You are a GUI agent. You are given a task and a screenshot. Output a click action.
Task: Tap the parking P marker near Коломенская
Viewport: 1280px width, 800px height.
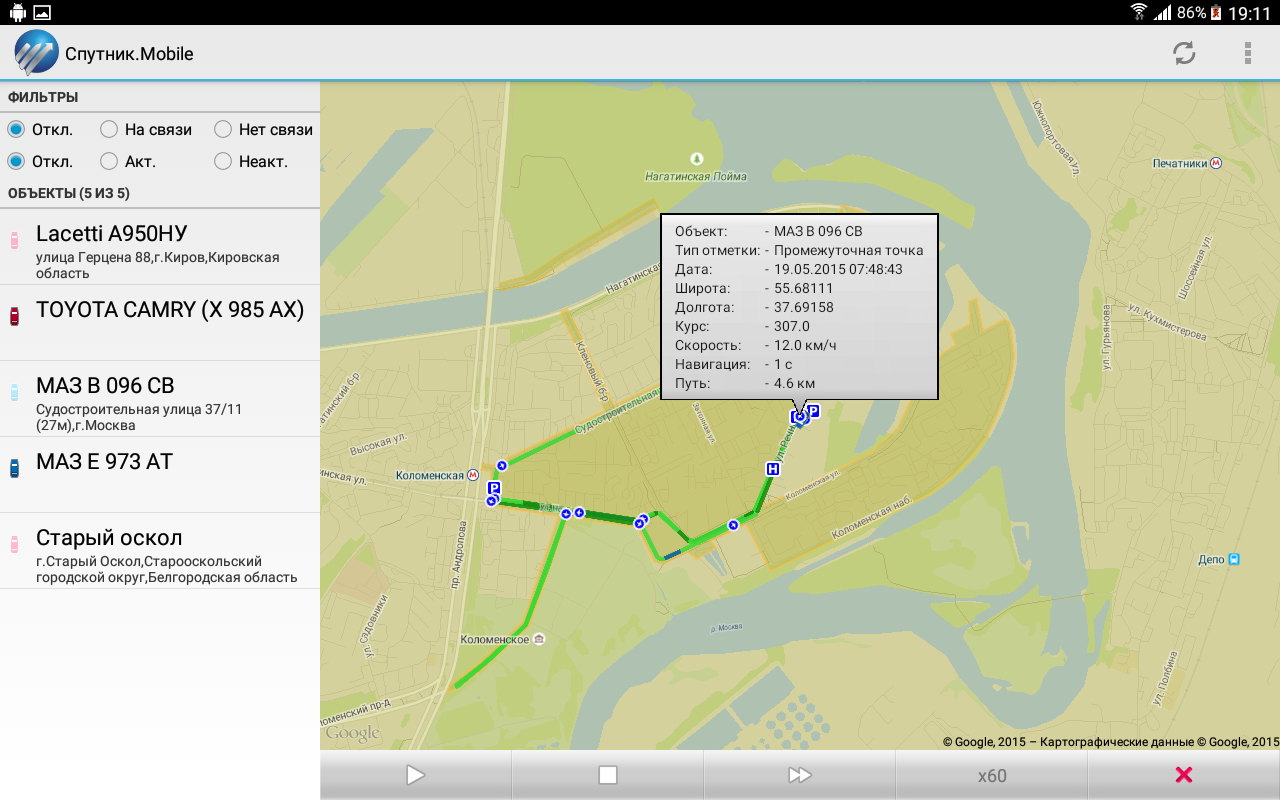tap(493, 487)
